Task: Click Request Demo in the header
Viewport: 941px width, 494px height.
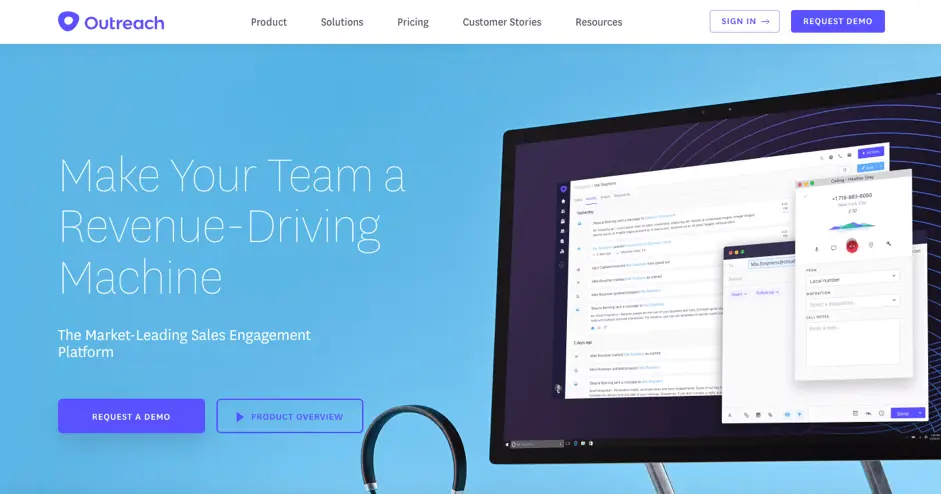Action: click(838, 22)
